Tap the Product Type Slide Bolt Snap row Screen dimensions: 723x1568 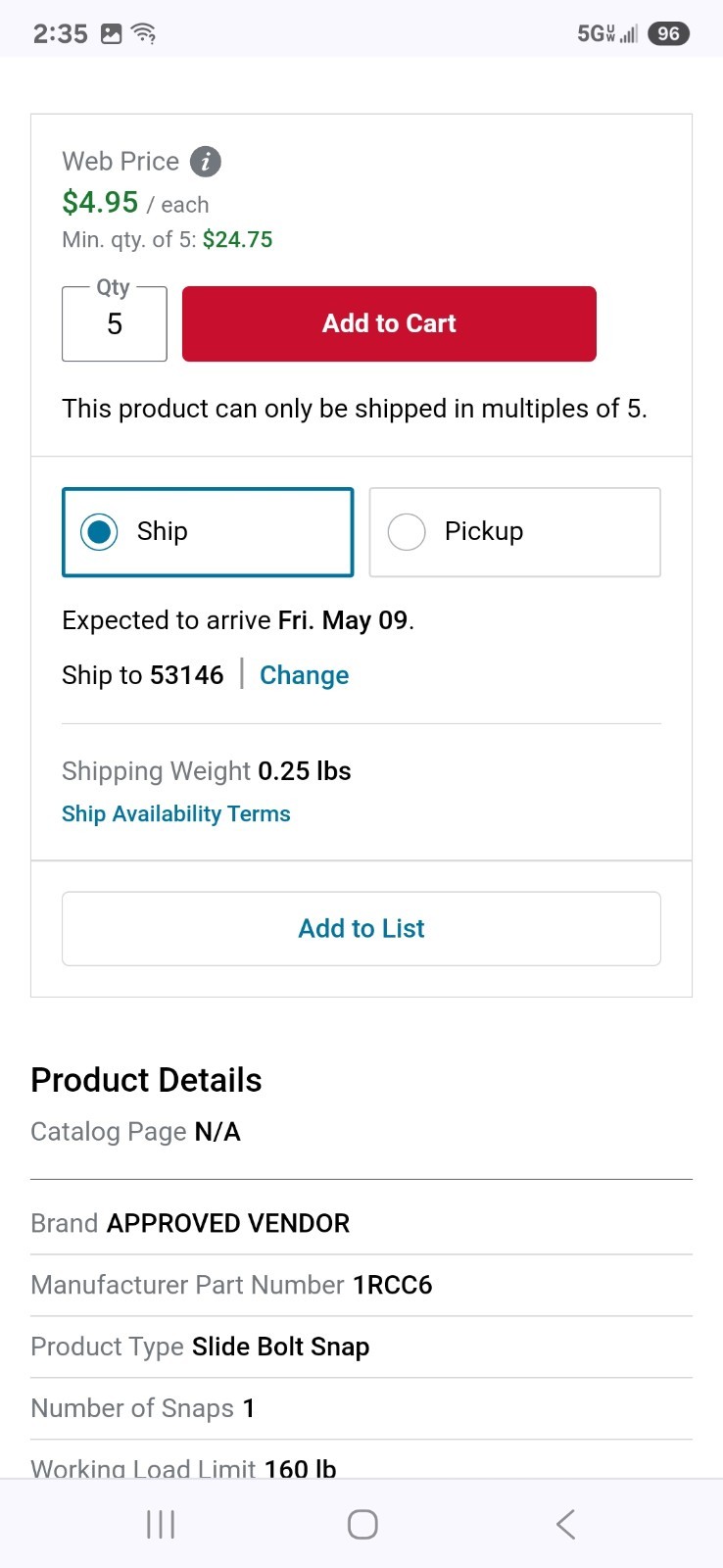tap(361, 1347)
